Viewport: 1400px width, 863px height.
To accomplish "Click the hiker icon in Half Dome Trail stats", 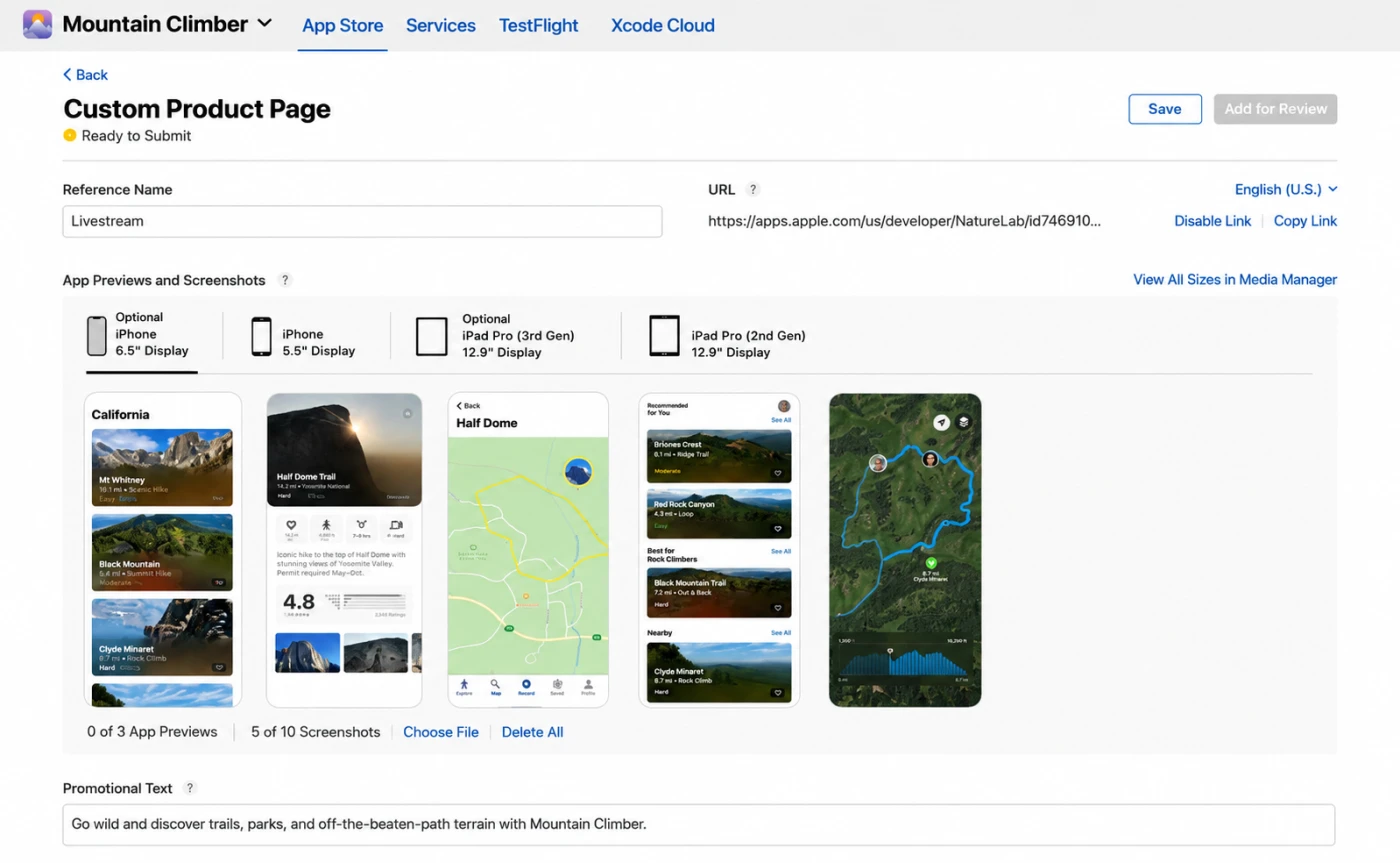I will click(326, 524).
